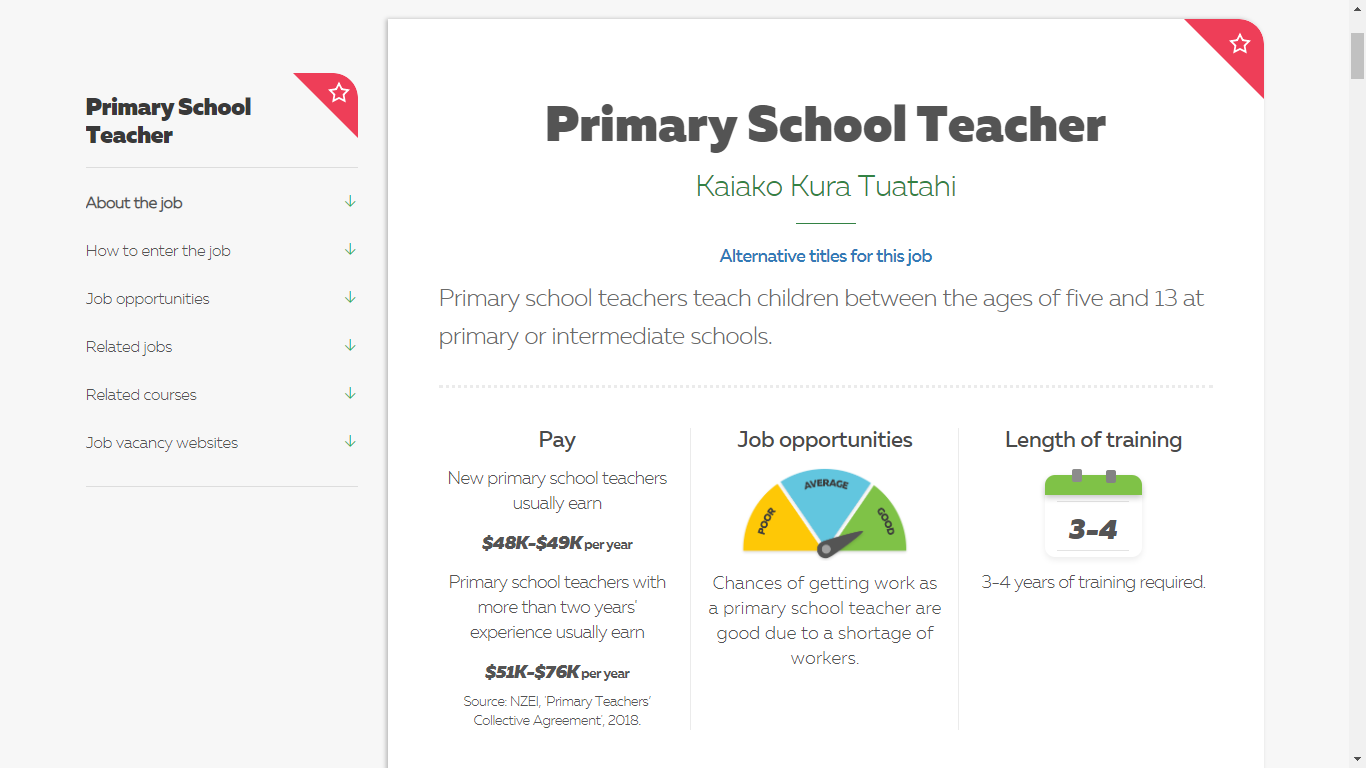Expand the Job opportunities sidebar arrow
Screen dimensions: 1366x768
[x=350, y=298]
